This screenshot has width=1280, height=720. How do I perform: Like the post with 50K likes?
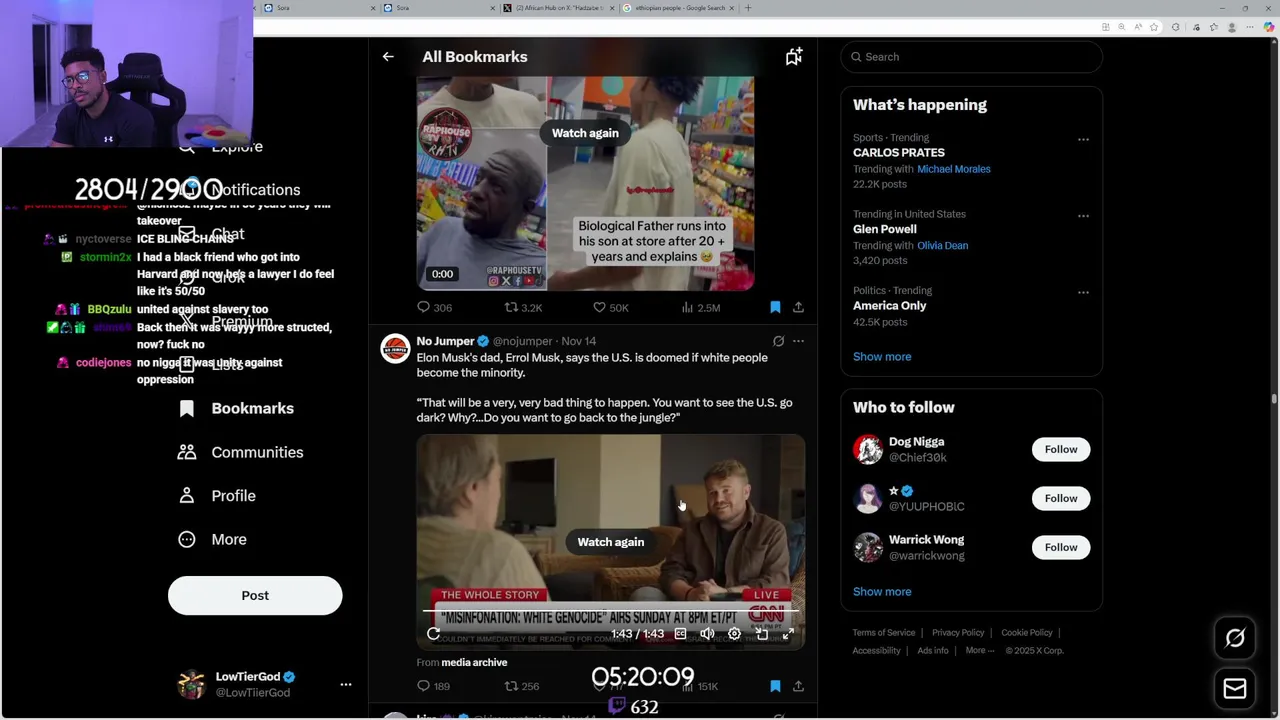599,307
